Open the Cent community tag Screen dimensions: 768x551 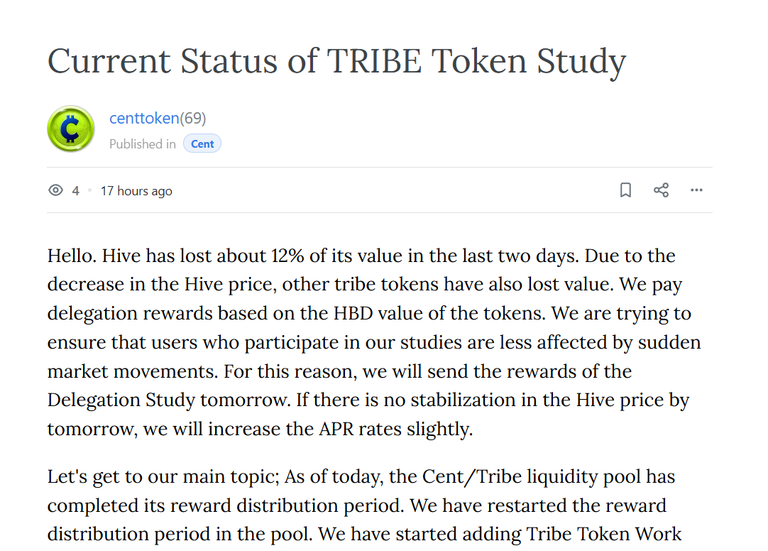click(202, 144)
